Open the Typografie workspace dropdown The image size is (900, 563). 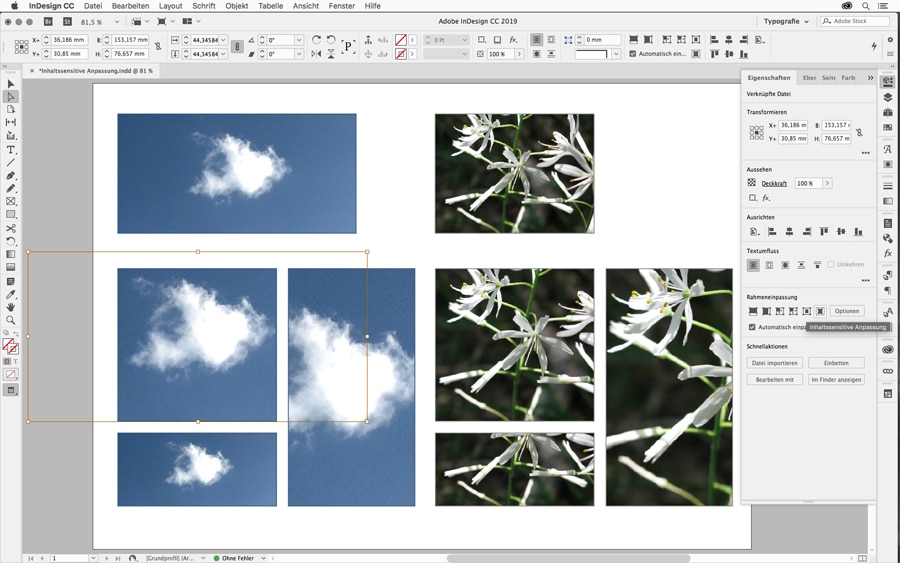point(786,21)
